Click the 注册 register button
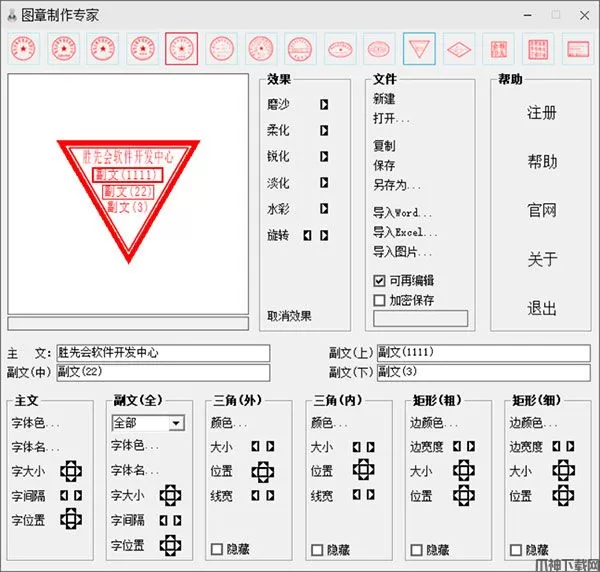Screen dimensions: 600x572 tap(541, 113)
